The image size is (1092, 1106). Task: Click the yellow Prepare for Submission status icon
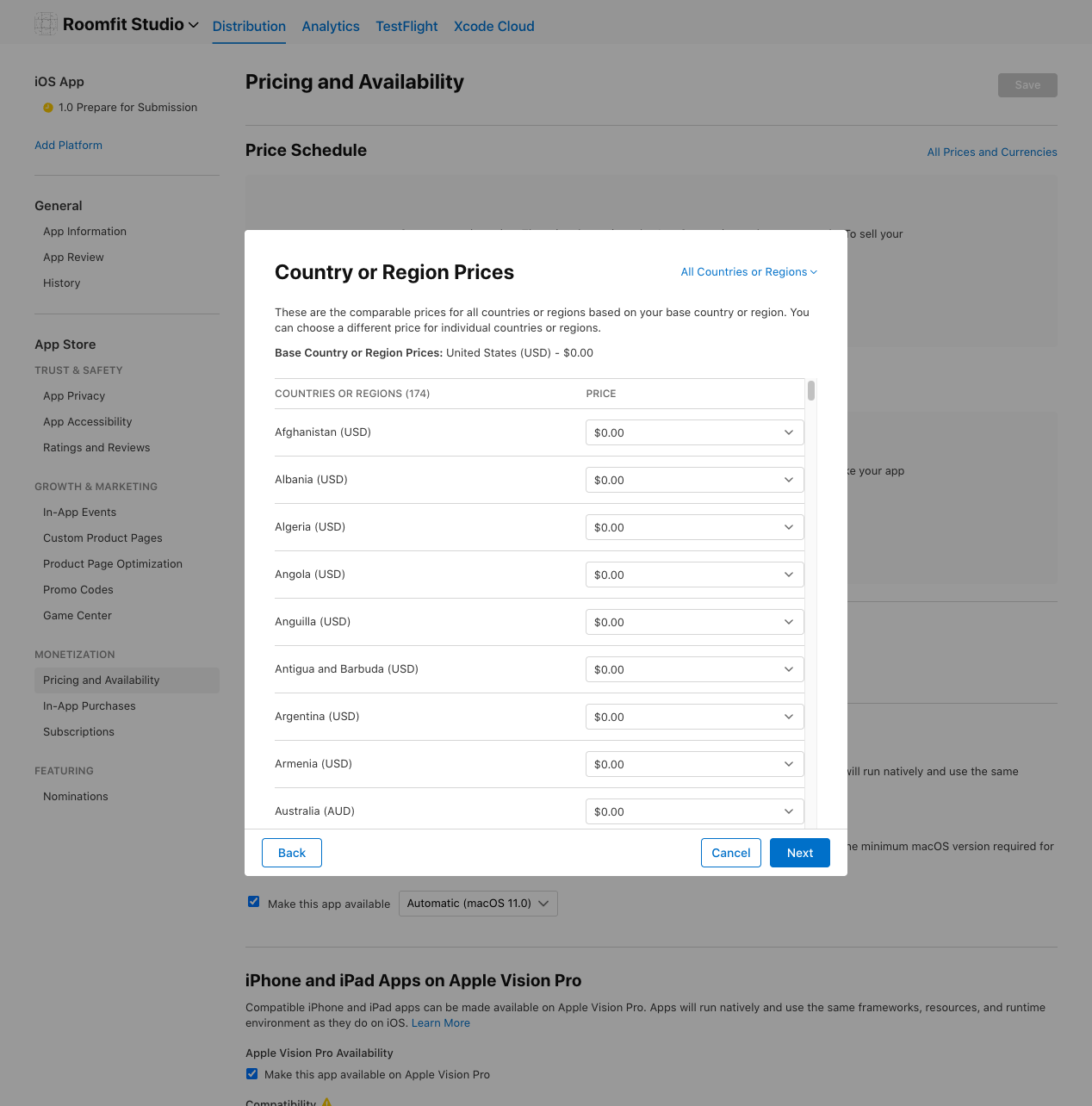click(48, 108)
